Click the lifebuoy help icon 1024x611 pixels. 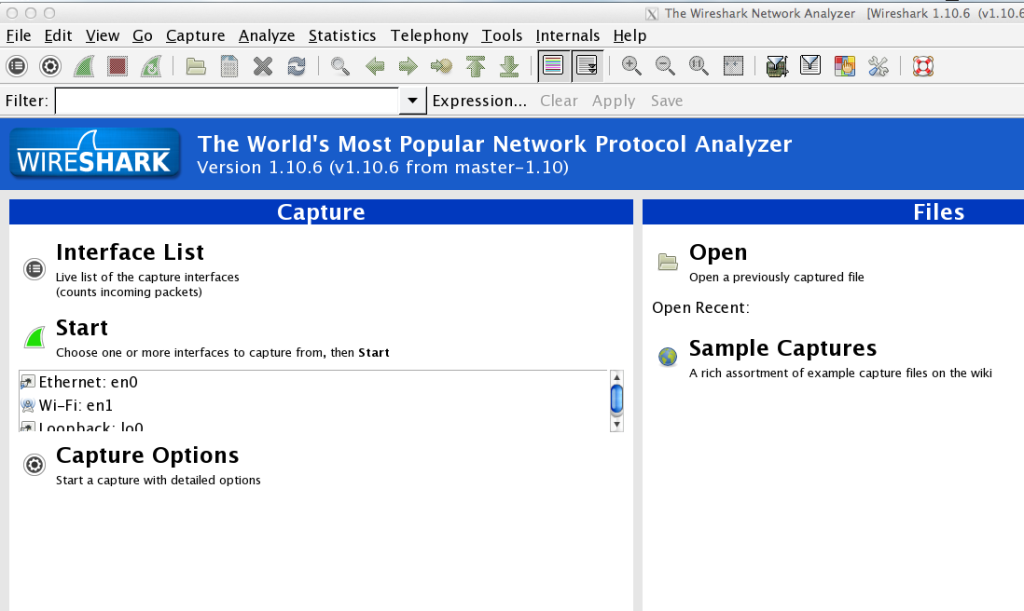[x=922, y=67]
